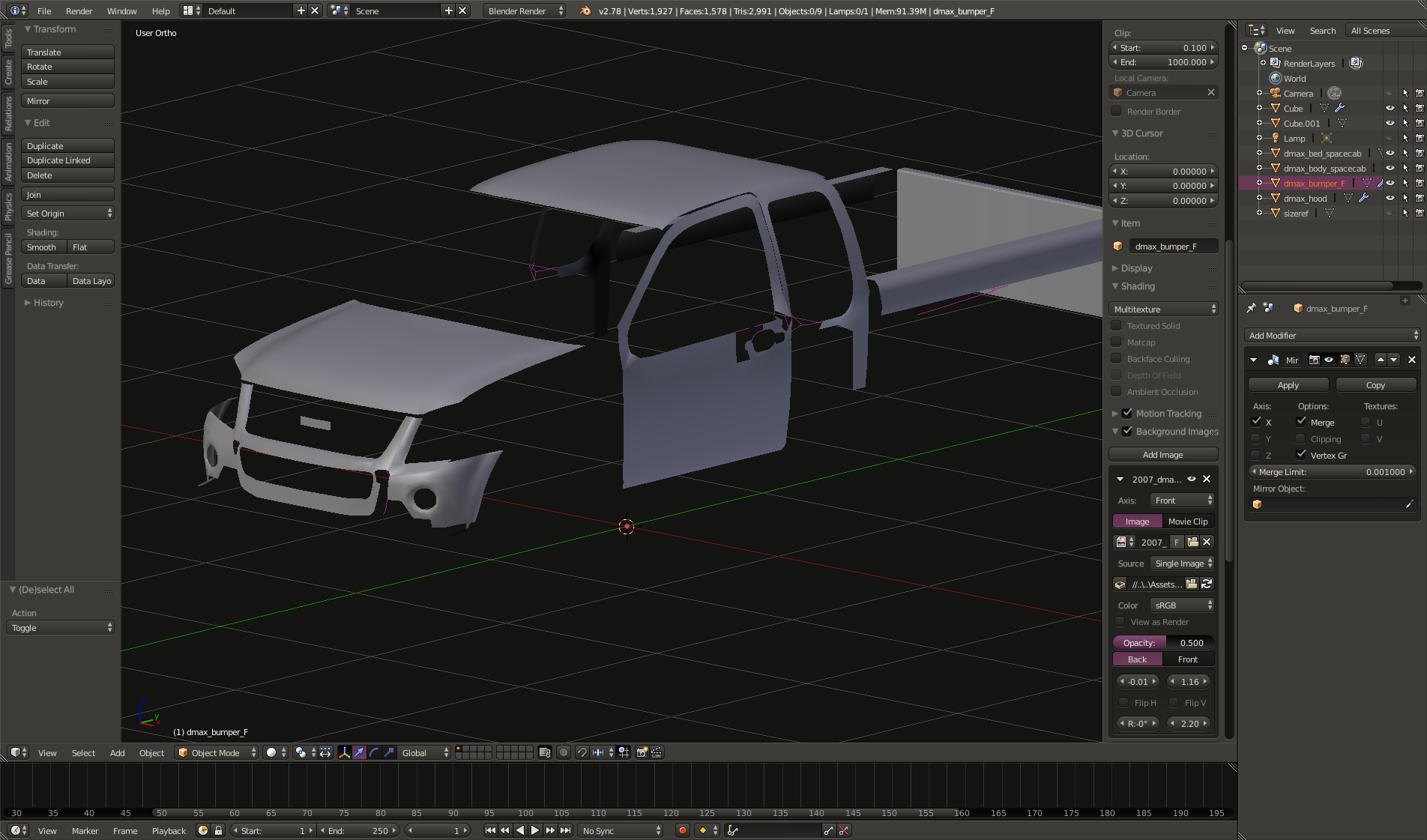Screen dimensions: 1427x840
Task: Open the Add menu in viewport header
Action: (118, 752)
